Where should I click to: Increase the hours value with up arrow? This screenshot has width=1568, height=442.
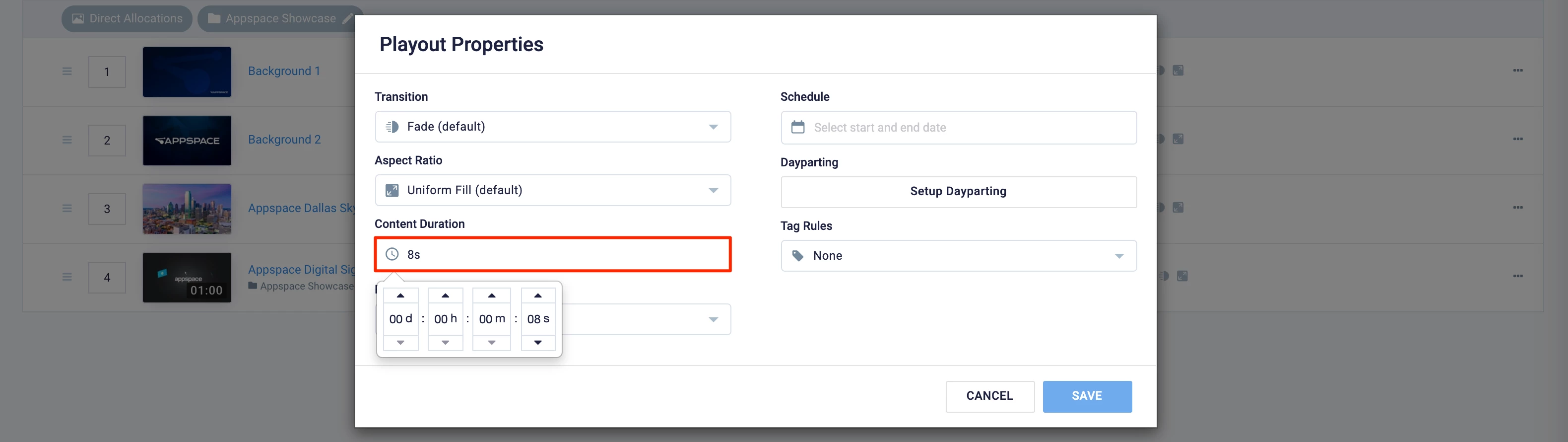tap(445, 295)
